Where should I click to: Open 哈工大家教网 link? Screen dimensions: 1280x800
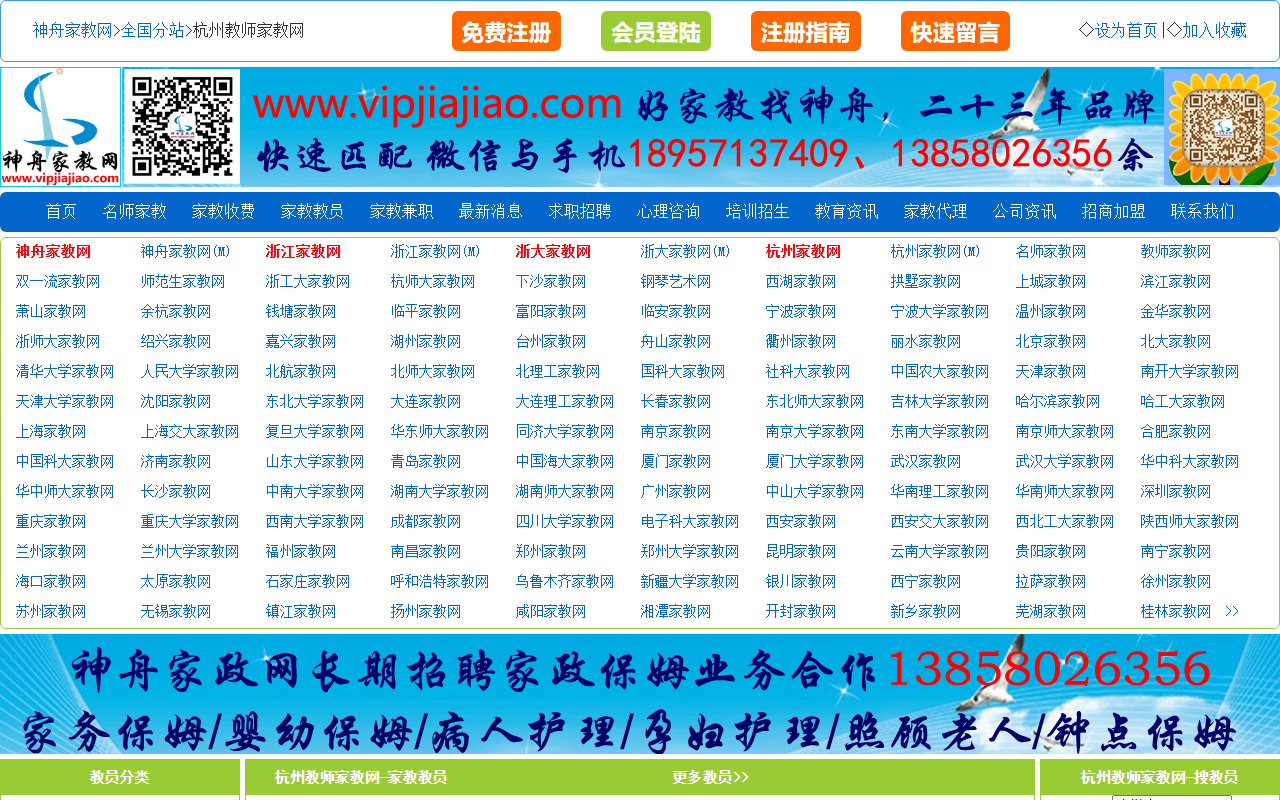(x=1183, y=401)
